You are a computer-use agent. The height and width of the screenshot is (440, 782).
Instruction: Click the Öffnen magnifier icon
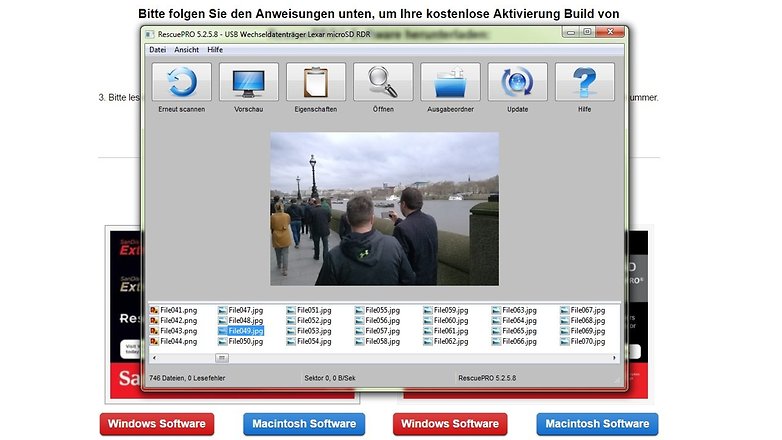point(383,82)
